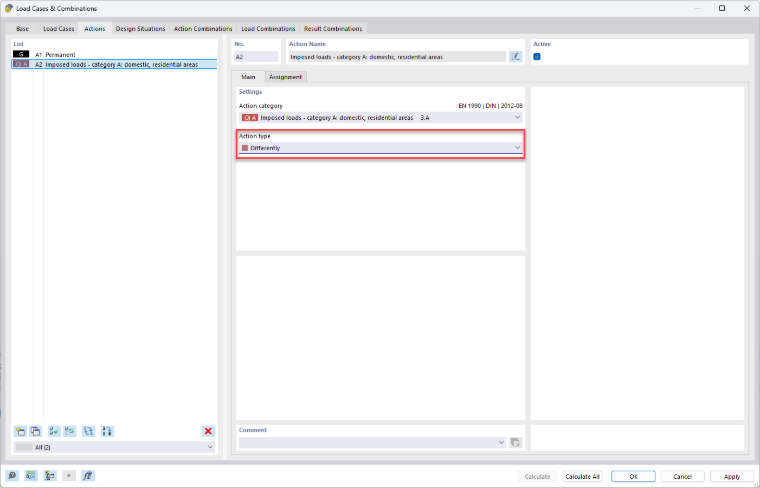Click the edit icon beside Action Name
This screenshot has width=760, height=488.
pyautogui.click(x=516, y=57)
